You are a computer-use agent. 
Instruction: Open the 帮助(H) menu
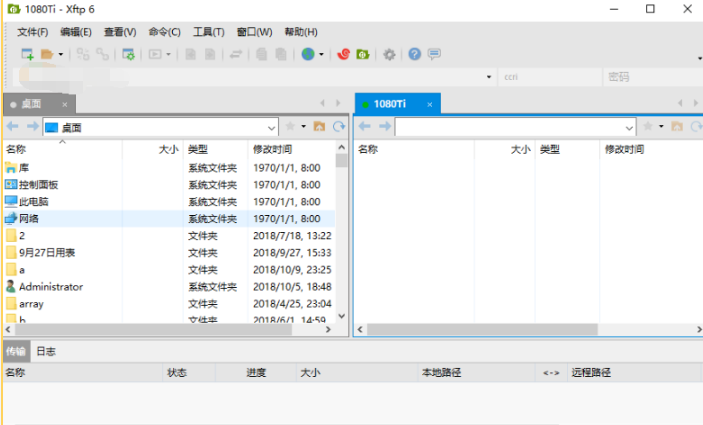[x=301, y=32]
